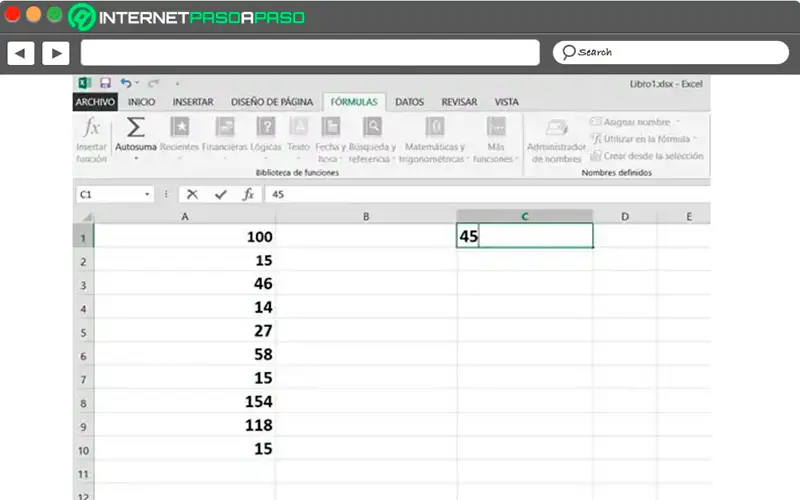Open the Búsqueda y referencia icon
Screen dimensions: 800x500
(x=372, y=127)
